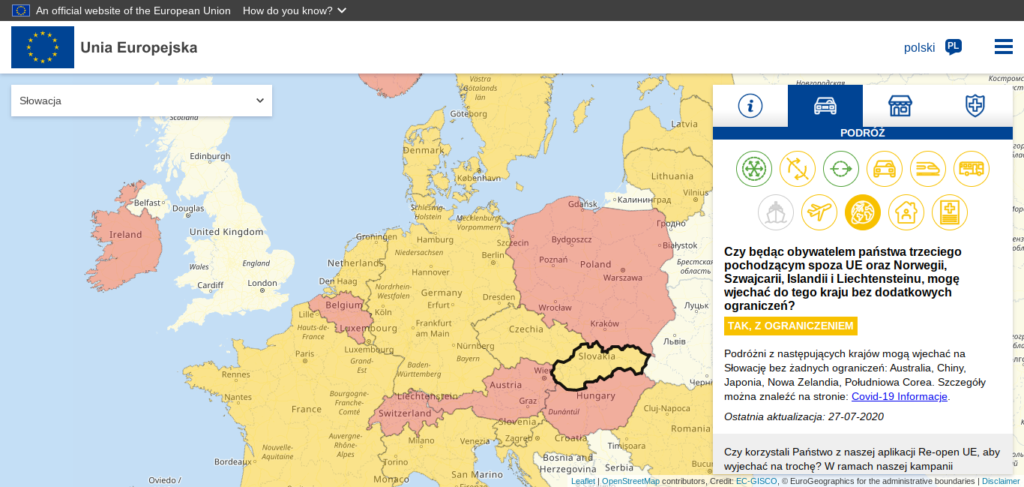Select the bus travel icon

coord(971,168)
